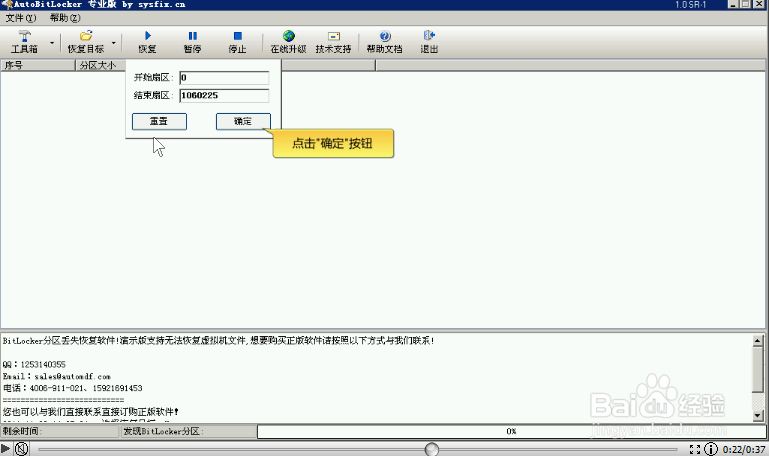Click the log pane scroll up arrow
Screen dimensions: 769x456
pyautogui.click(x=758, y=340)
